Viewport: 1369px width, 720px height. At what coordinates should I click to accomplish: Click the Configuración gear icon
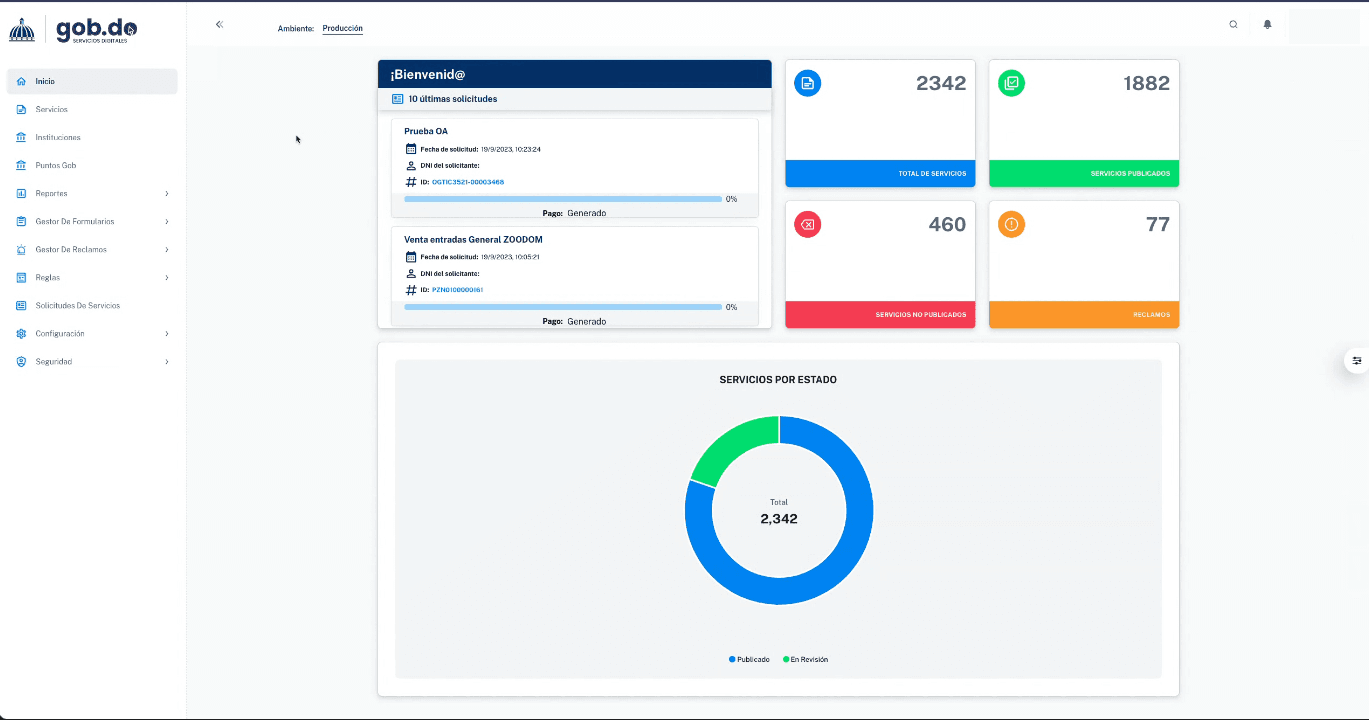[21, 333]
